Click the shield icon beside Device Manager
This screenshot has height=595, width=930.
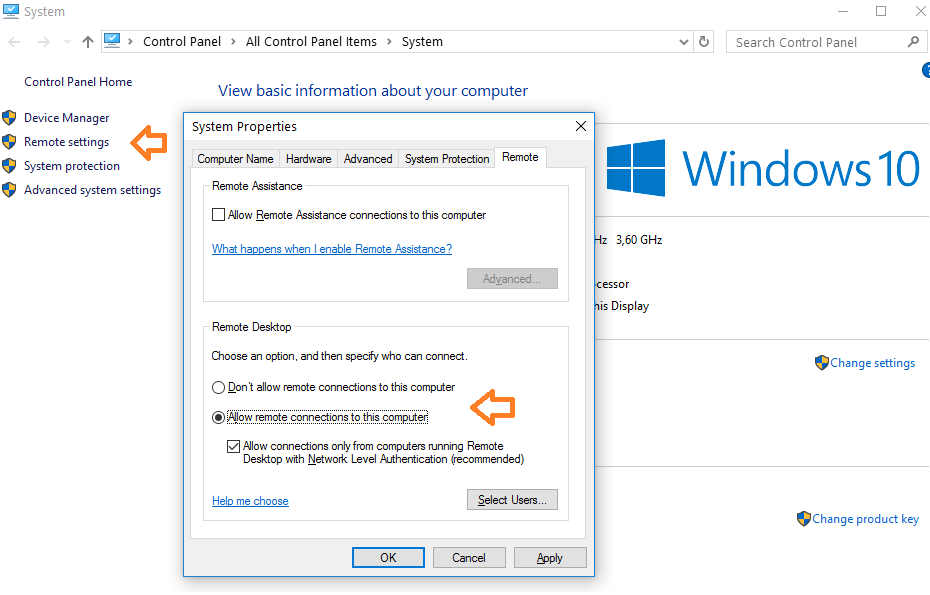pyautogui.click(x=10, y=118)
